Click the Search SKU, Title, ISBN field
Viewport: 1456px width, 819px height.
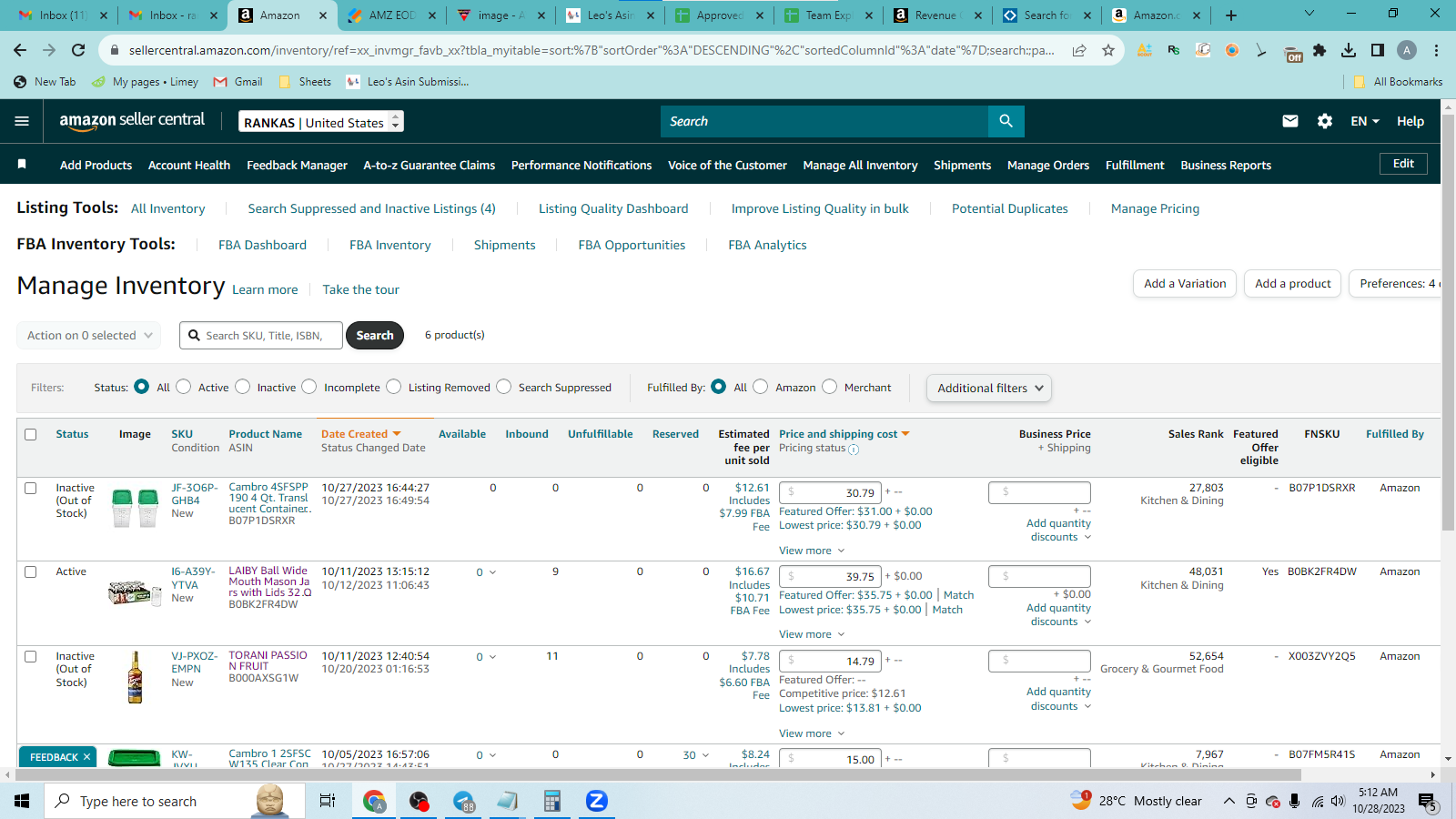point(261,335)
